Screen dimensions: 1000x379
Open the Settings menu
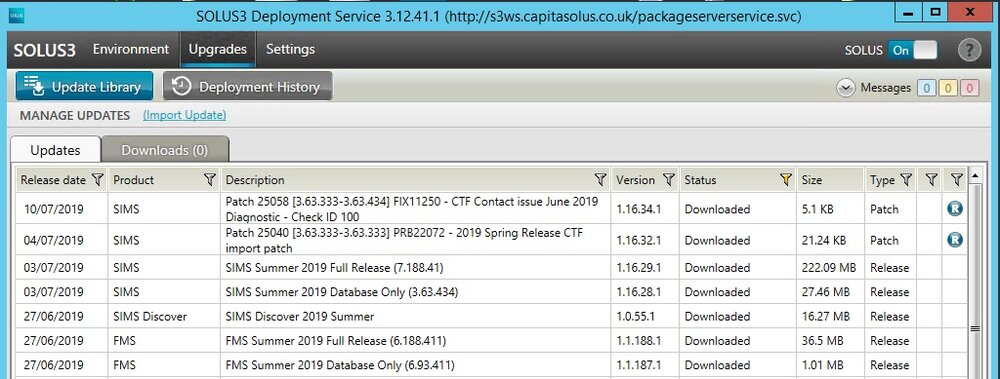tap(290, 49)
